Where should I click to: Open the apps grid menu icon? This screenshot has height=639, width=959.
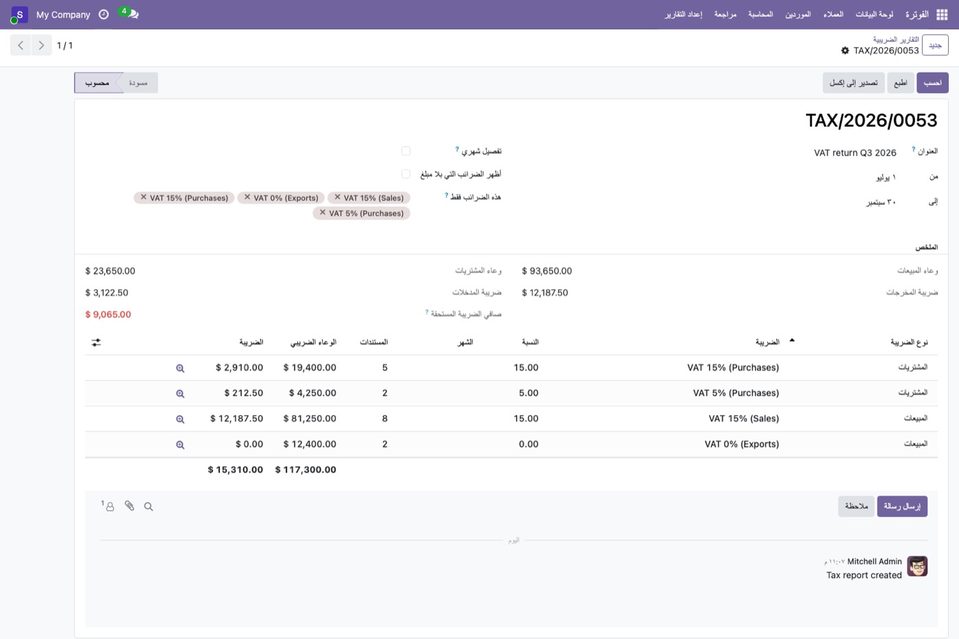pyautogui.click(x=942, y=15)
